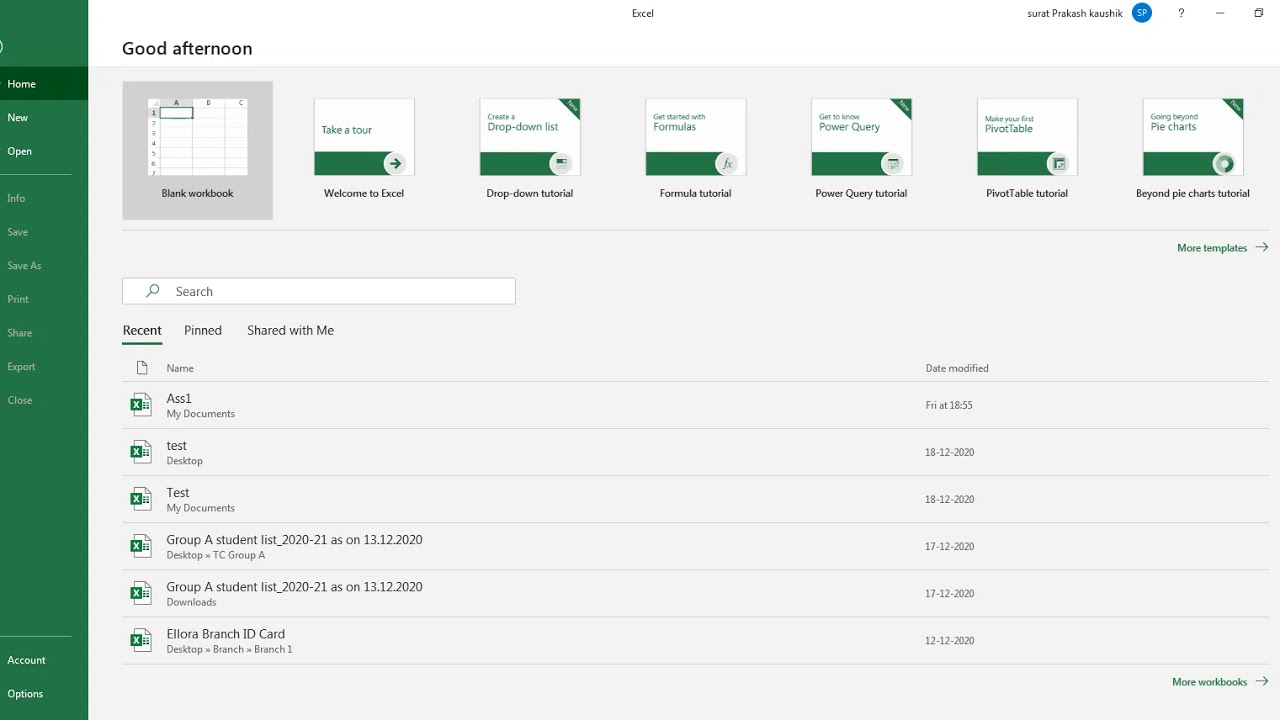Open the recent file test from Desktop

coord(696,452)
